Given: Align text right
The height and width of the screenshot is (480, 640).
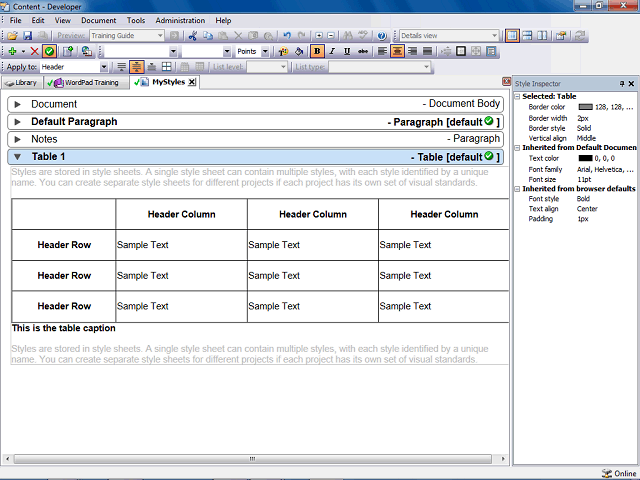Looking at the screenshot, I should click(412, 51).
